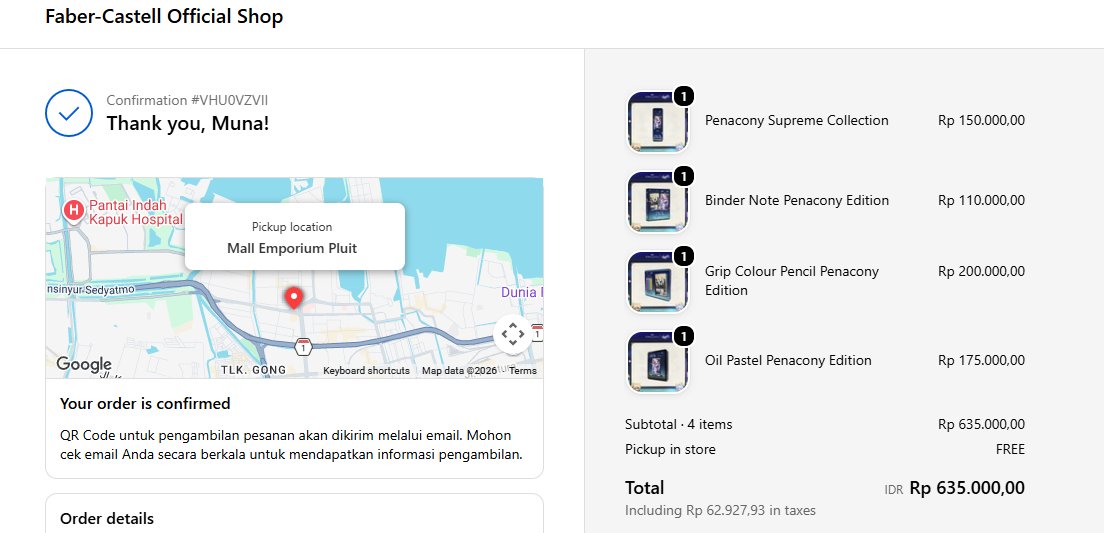Click the FREE pickup cost value
The image size is (1104, 533).
(x=1010, y=449)
